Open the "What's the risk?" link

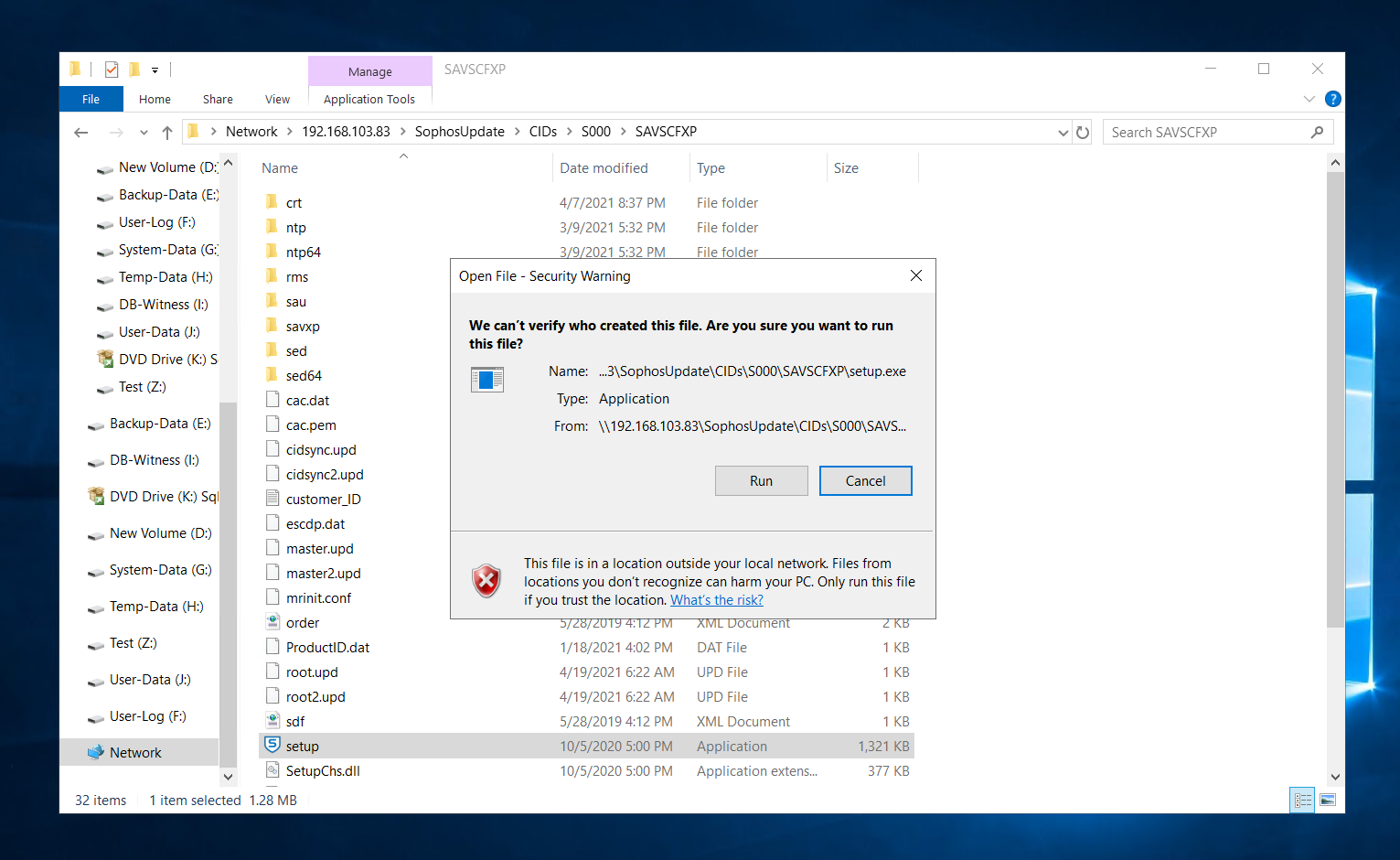pyautogui.click(x=716, y=600)
